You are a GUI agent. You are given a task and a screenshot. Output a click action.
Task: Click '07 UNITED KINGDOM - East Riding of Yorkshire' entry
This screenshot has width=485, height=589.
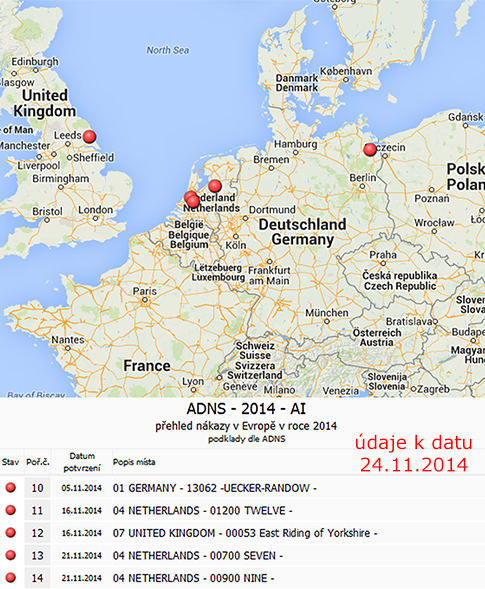tap(245, 533)
